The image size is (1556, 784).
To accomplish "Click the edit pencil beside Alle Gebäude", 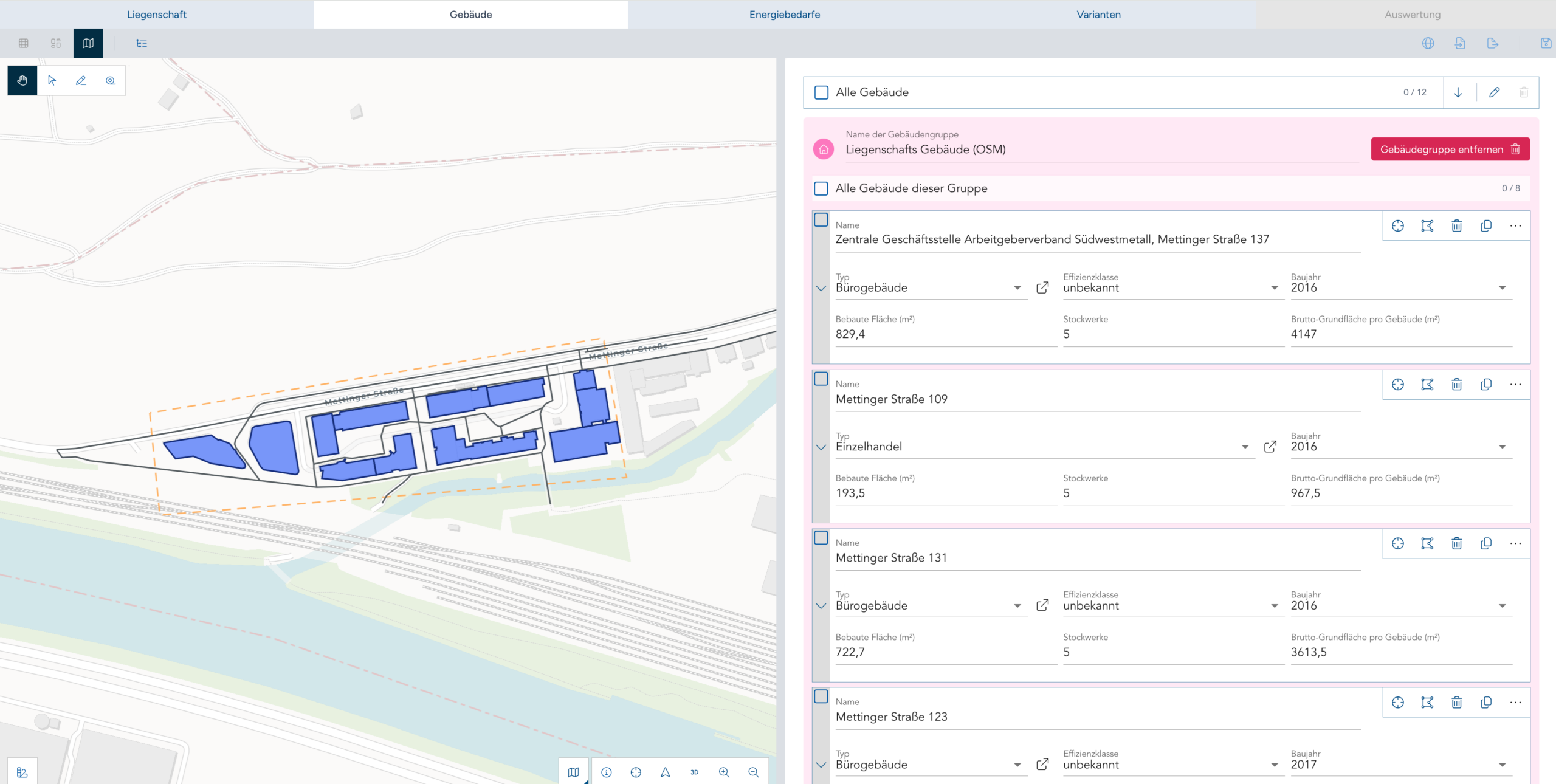I will [x=1495, y=92].
